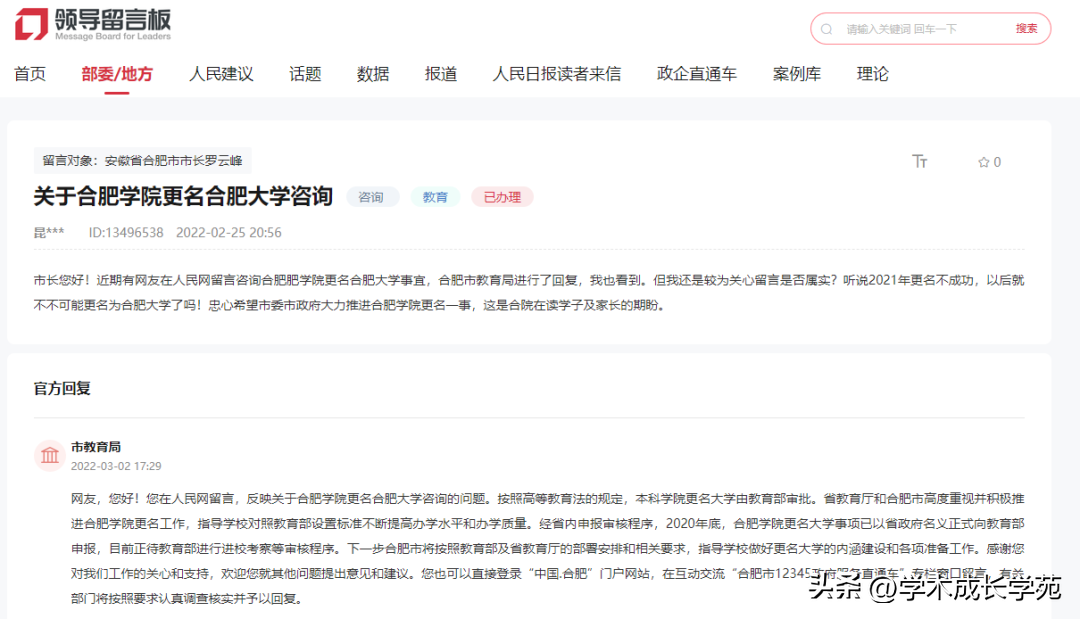1080x619 pixels.
Task: Open the 首页 navigation tab
Action: (30, 74)
